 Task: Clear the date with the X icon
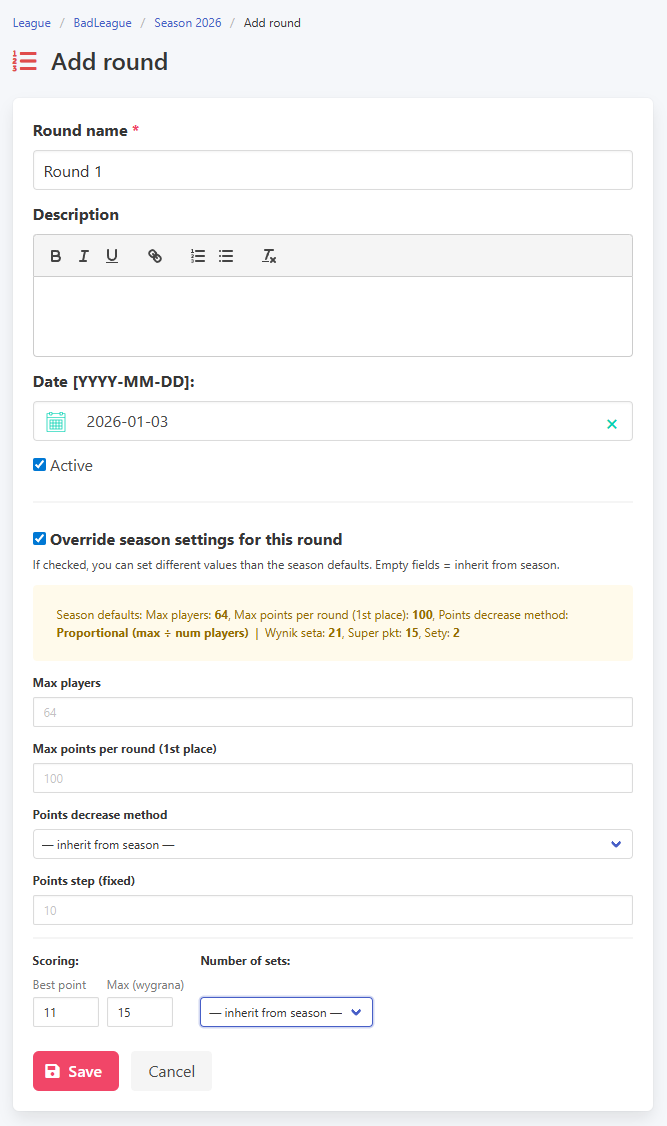point(612,424)
